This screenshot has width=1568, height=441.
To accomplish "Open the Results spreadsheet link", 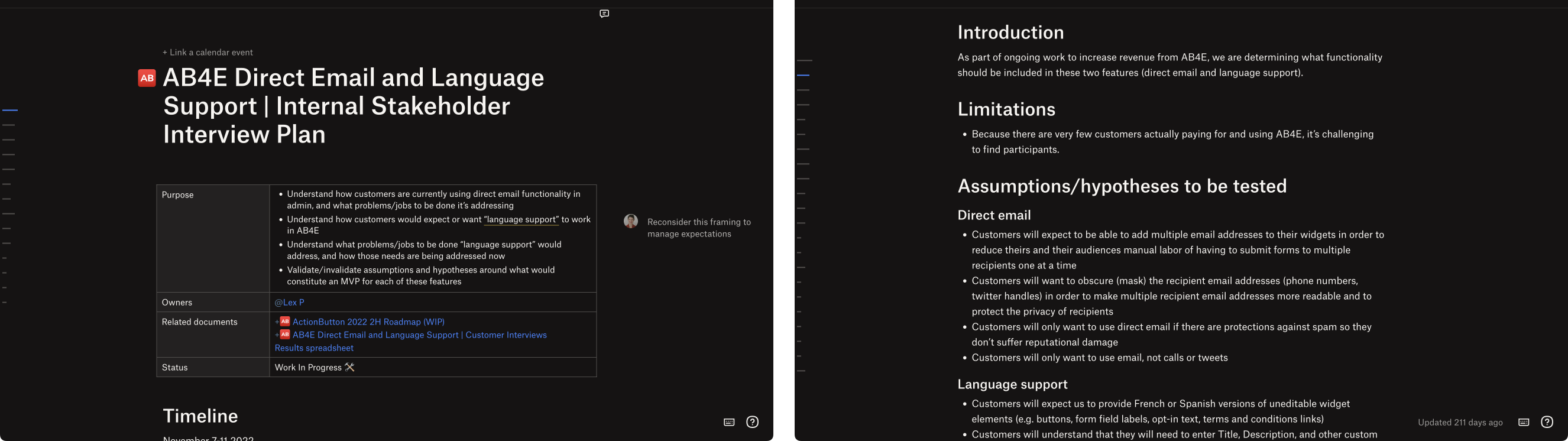I will pos(314,348).
